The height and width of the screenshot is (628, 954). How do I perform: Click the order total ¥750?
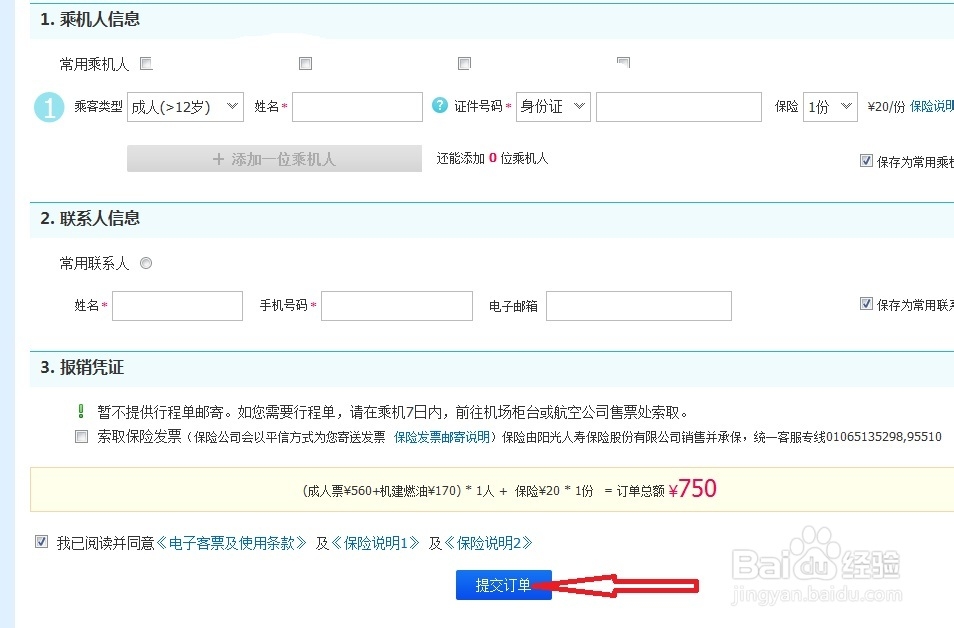[692, 489]
